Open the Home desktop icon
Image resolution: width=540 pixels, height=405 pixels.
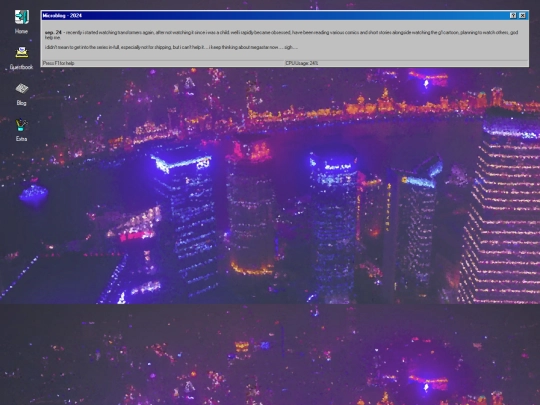[x=21, y=17]
